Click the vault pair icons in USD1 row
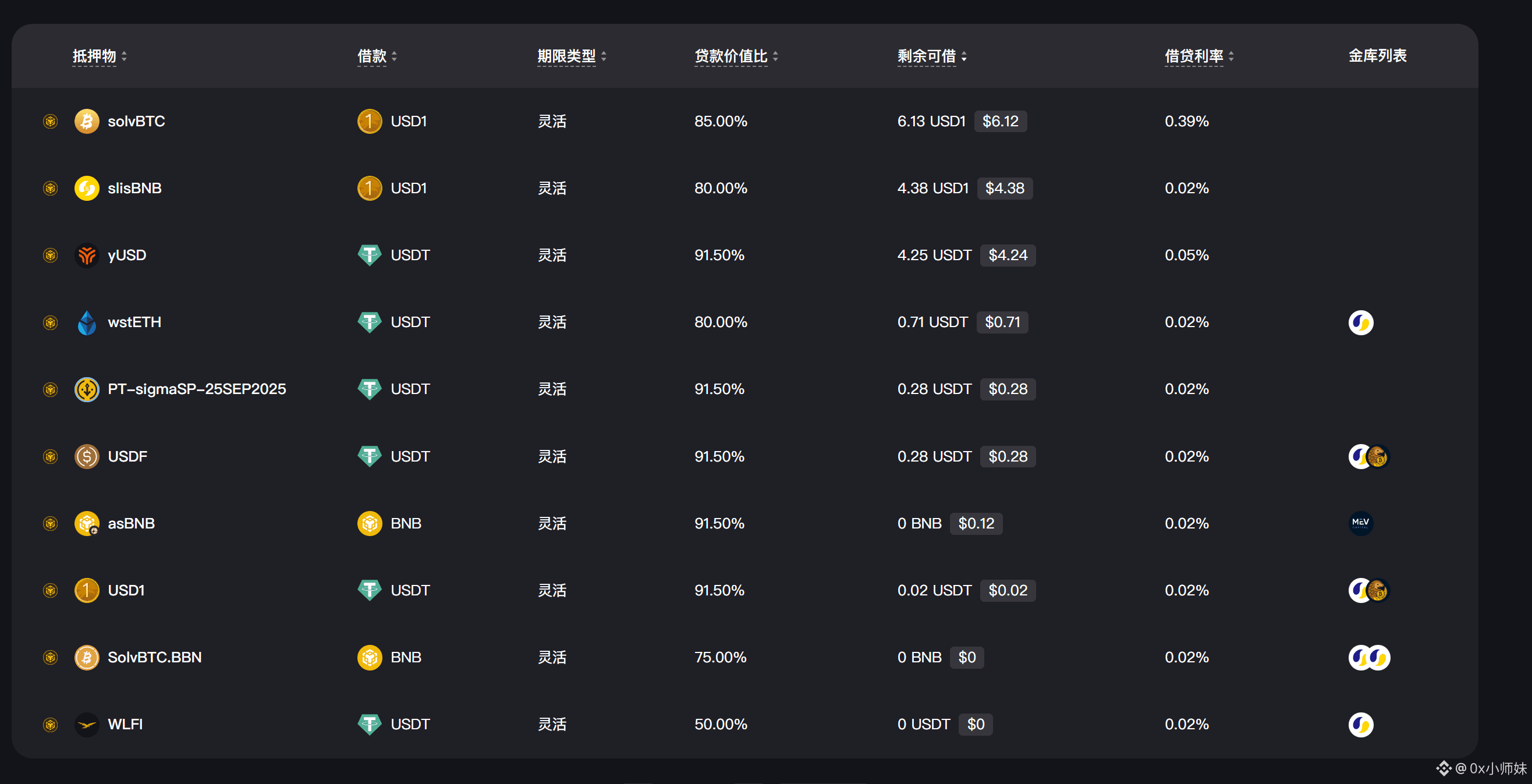 [x=1368, y=591]
